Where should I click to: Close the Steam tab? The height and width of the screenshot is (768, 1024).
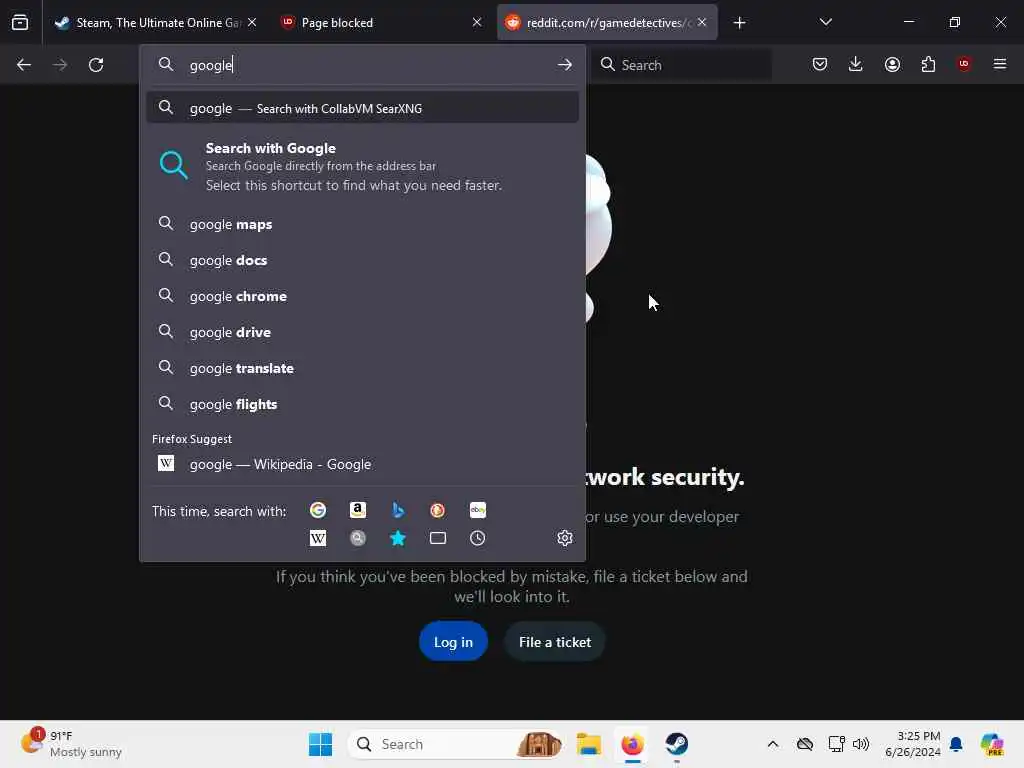click(252, 22)
